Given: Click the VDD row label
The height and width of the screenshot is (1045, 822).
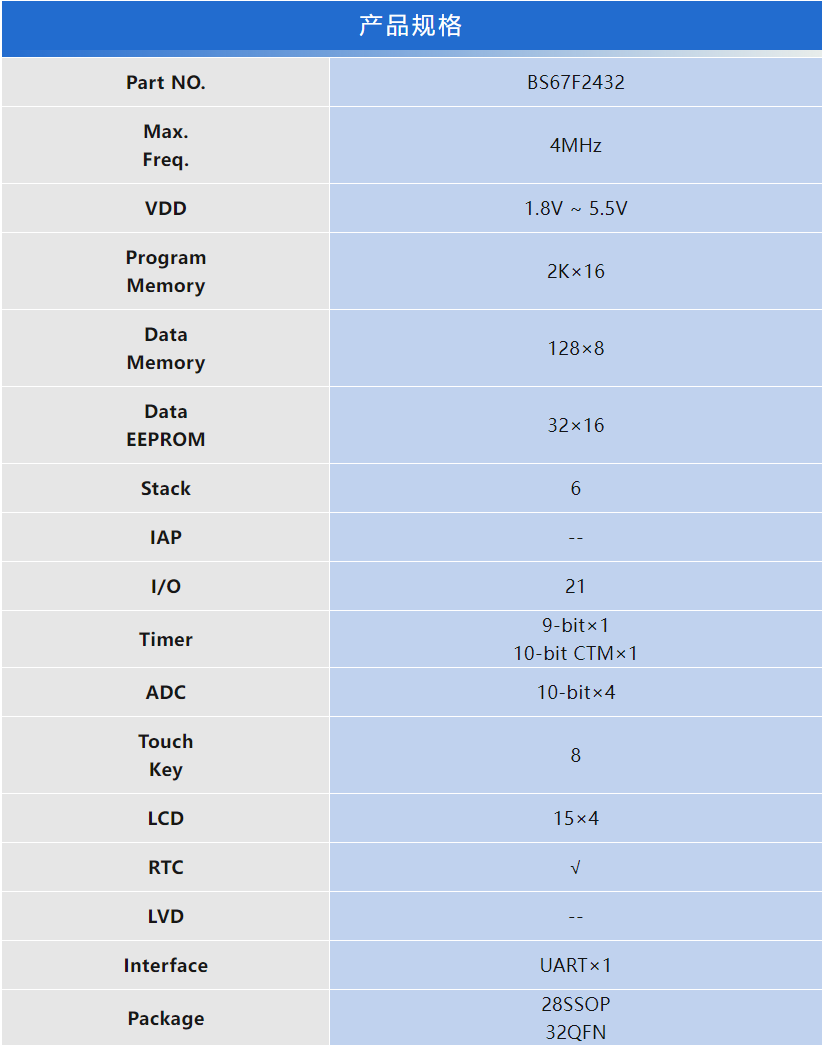Looking at the screenshot, I should (x=165, y=208).
